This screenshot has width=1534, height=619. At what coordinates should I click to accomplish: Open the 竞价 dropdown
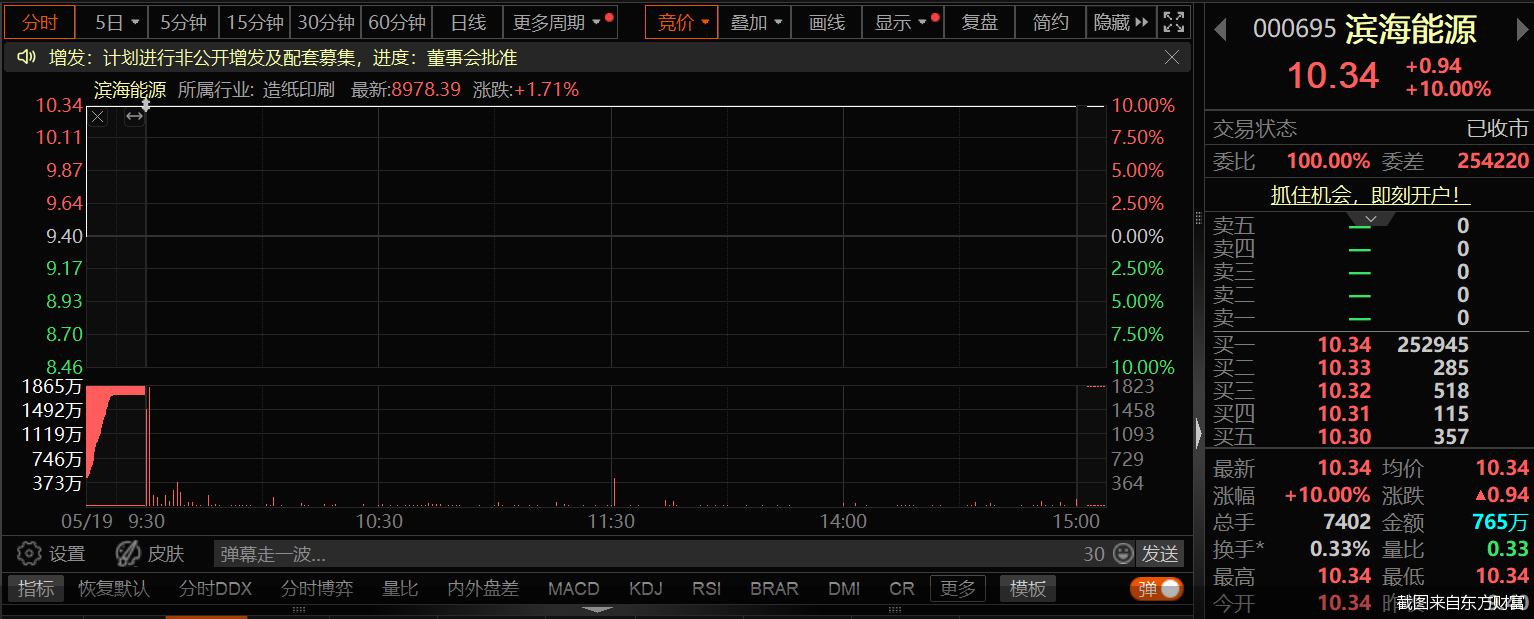682,22
